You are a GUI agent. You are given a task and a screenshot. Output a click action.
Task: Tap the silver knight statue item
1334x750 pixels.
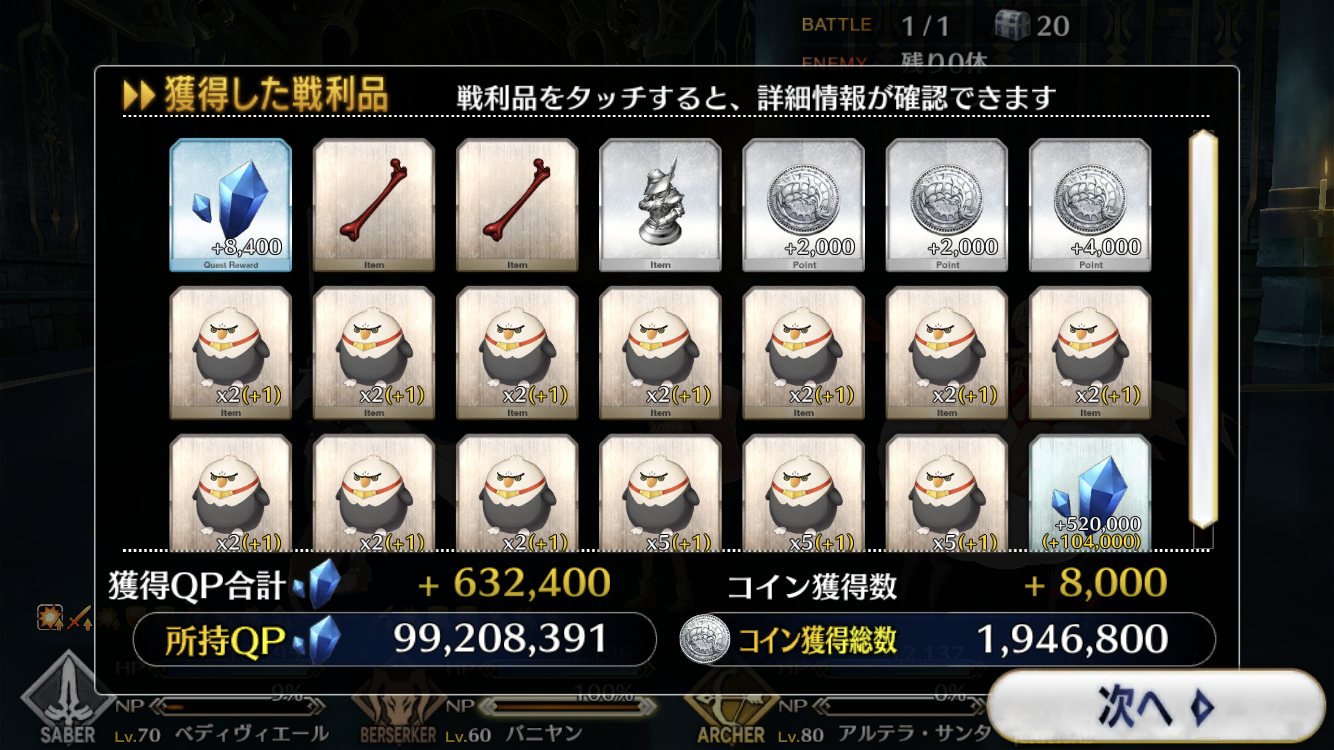[x=660, y=205]
